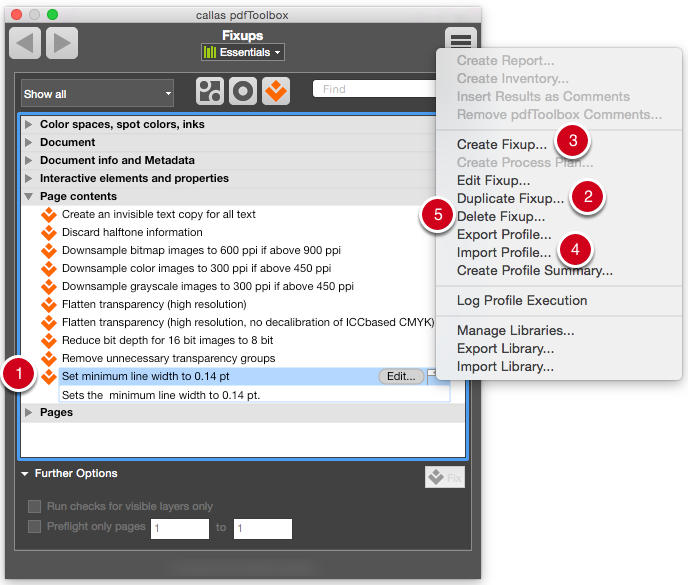Viewport: 688px width, 585px height.
Task: Go forward with the right arrow button
Action: tap(62, 43)
